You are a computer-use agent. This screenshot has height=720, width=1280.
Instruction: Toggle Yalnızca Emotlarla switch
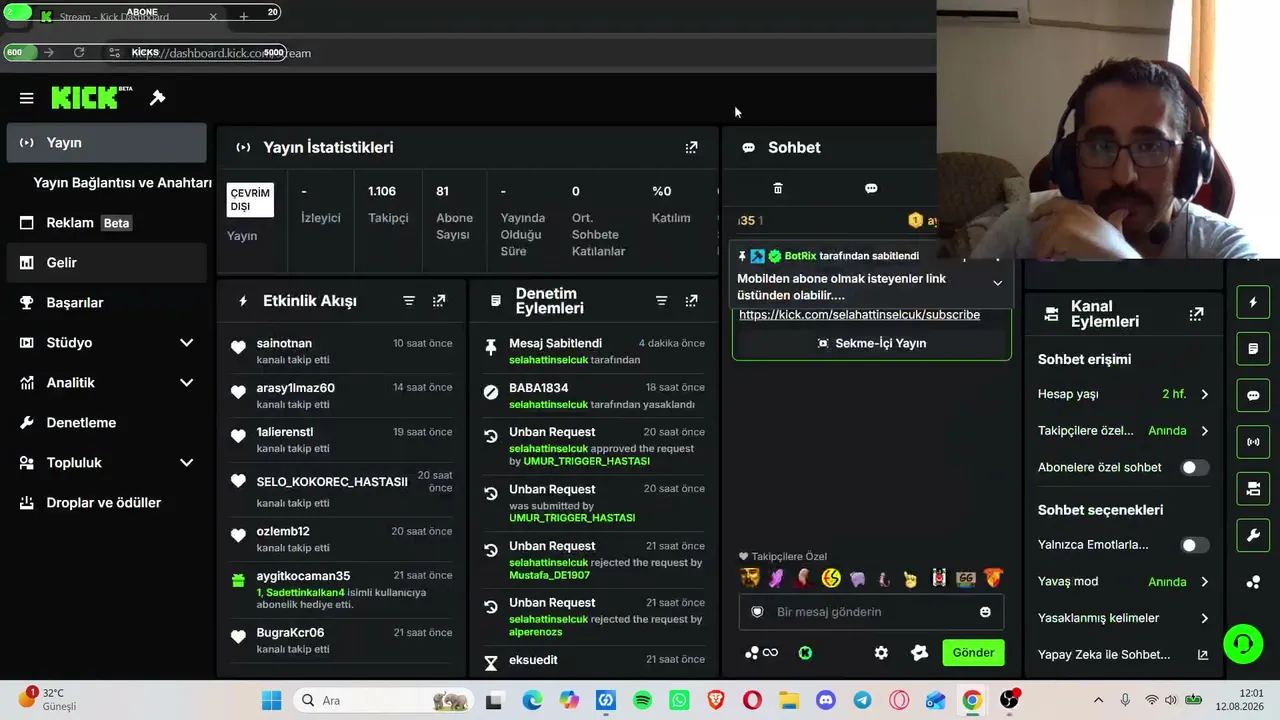(x=1194, y=545)
